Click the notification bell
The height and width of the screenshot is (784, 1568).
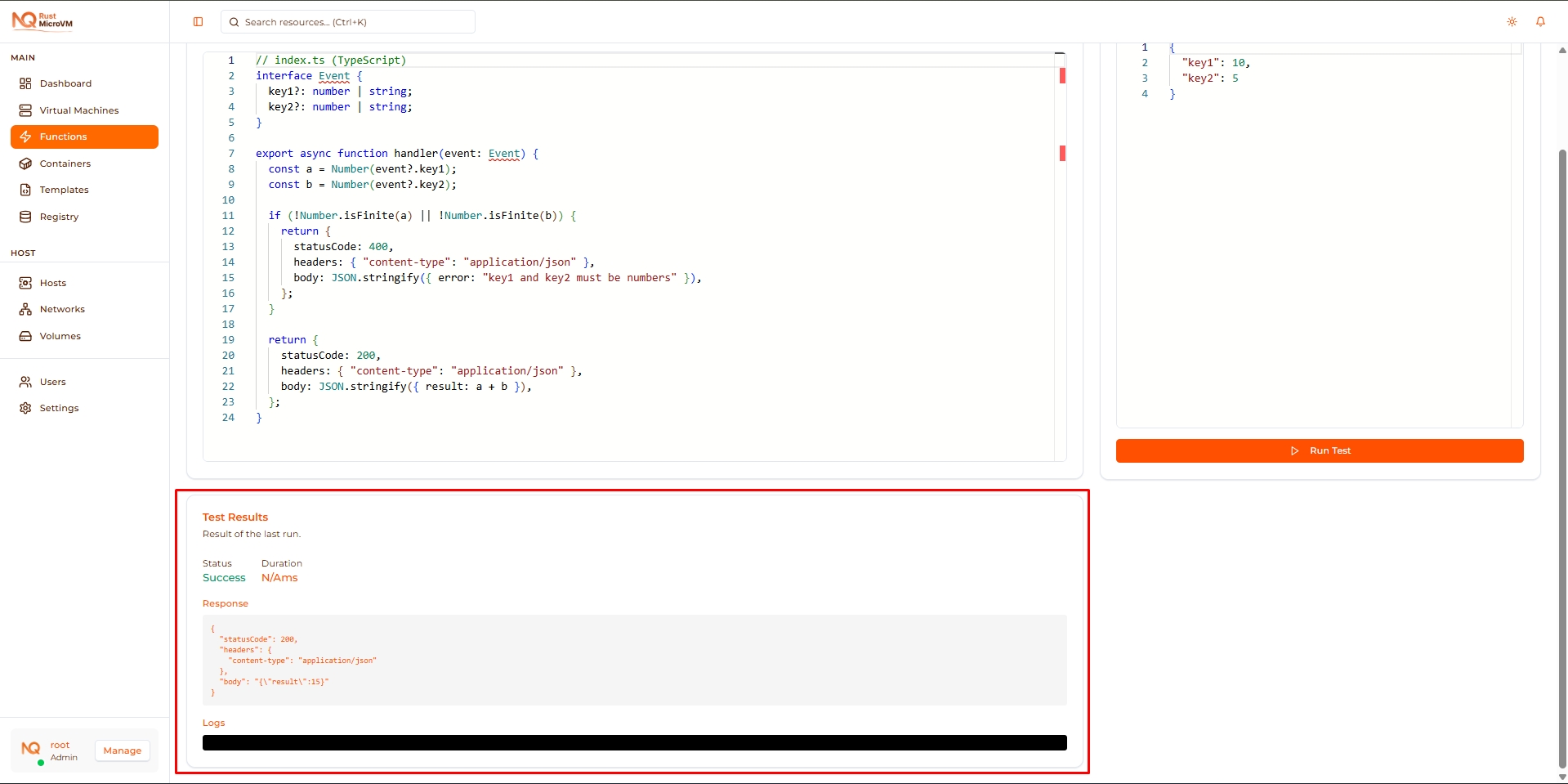(x=1541, y=21)
